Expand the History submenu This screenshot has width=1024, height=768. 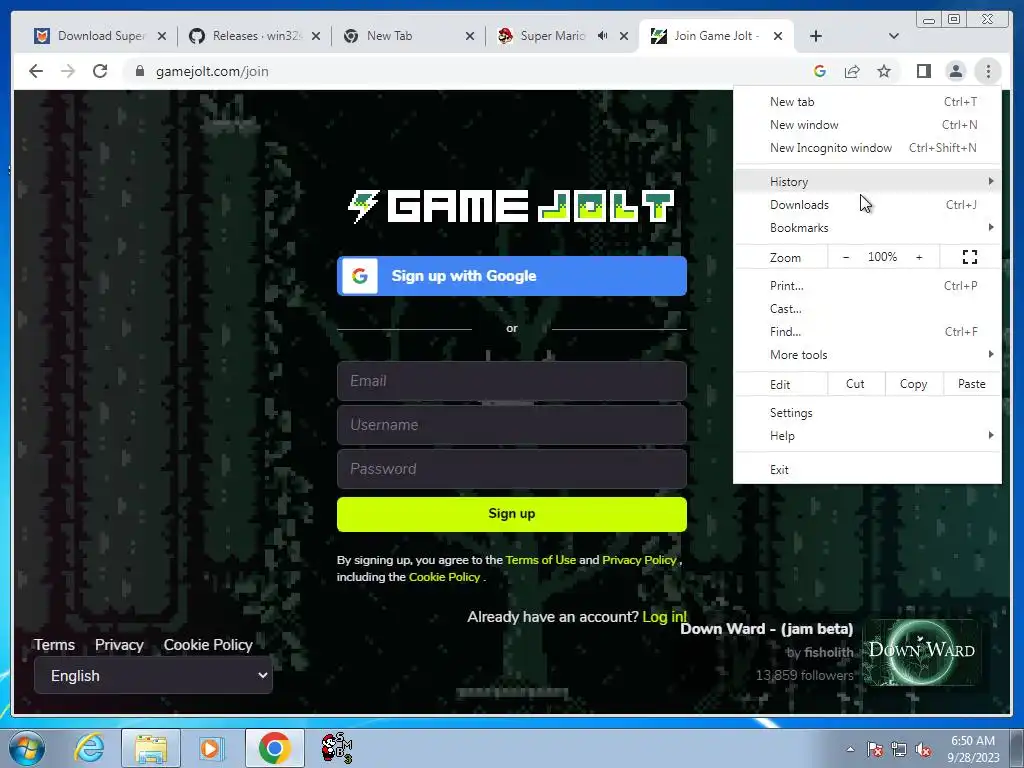pyautogui.click(x=867, y=182)
